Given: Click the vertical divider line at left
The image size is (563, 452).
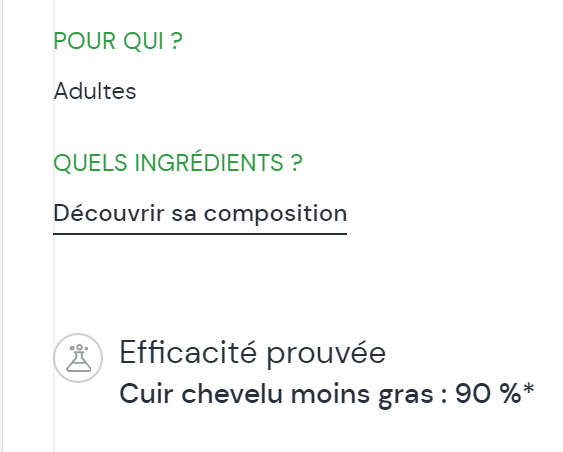Looking at the screenshot, I should 54,226.
